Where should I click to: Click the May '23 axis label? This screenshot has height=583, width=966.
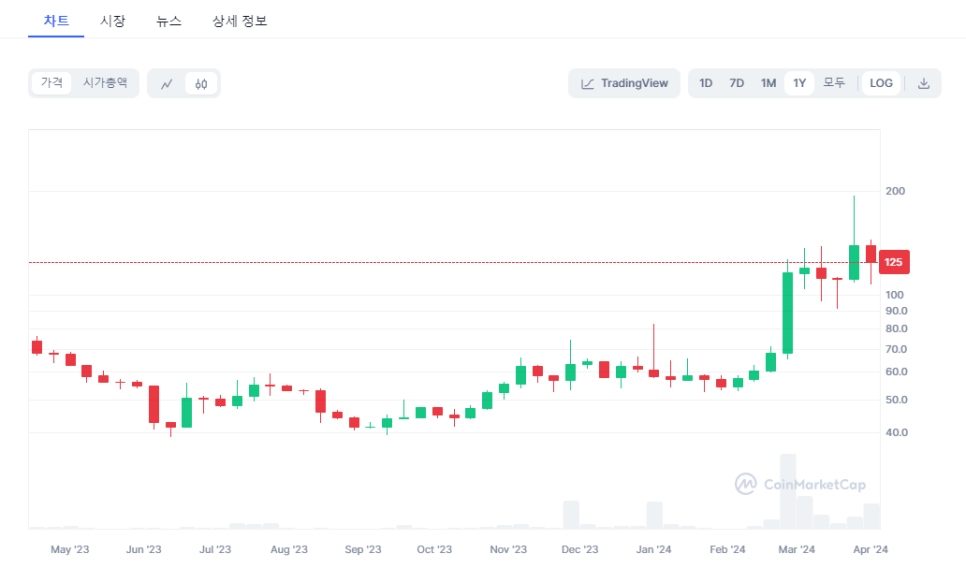[x=70, y=549]
